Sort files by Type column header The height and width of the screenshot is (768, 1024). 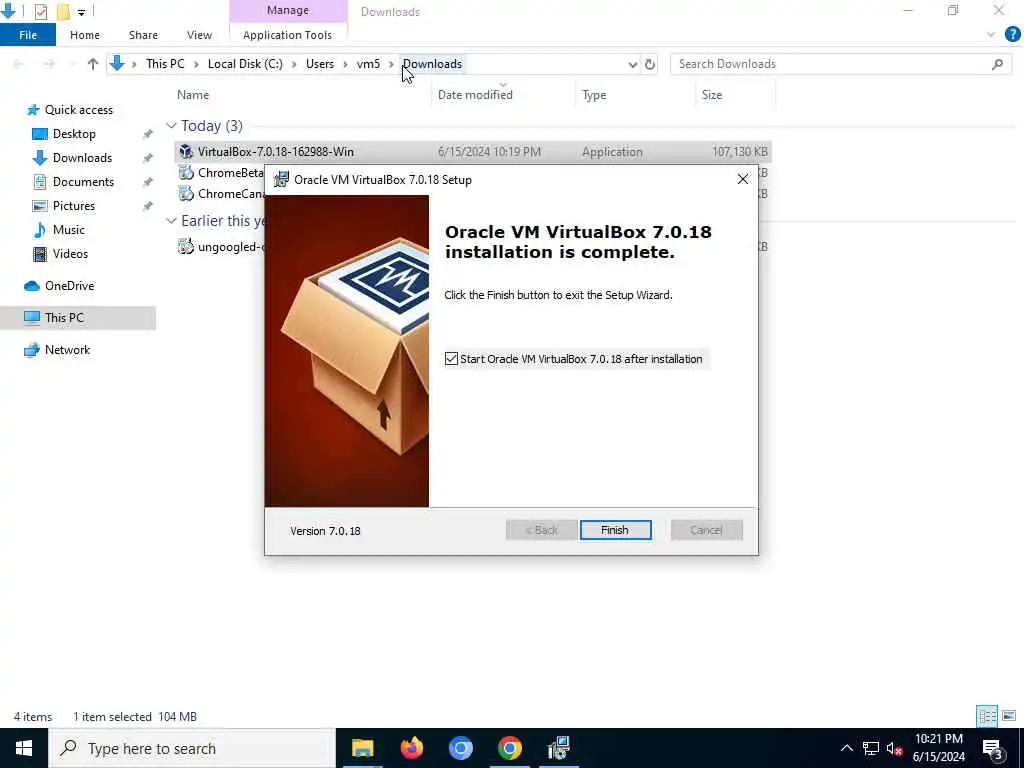[x=594, y=95]
